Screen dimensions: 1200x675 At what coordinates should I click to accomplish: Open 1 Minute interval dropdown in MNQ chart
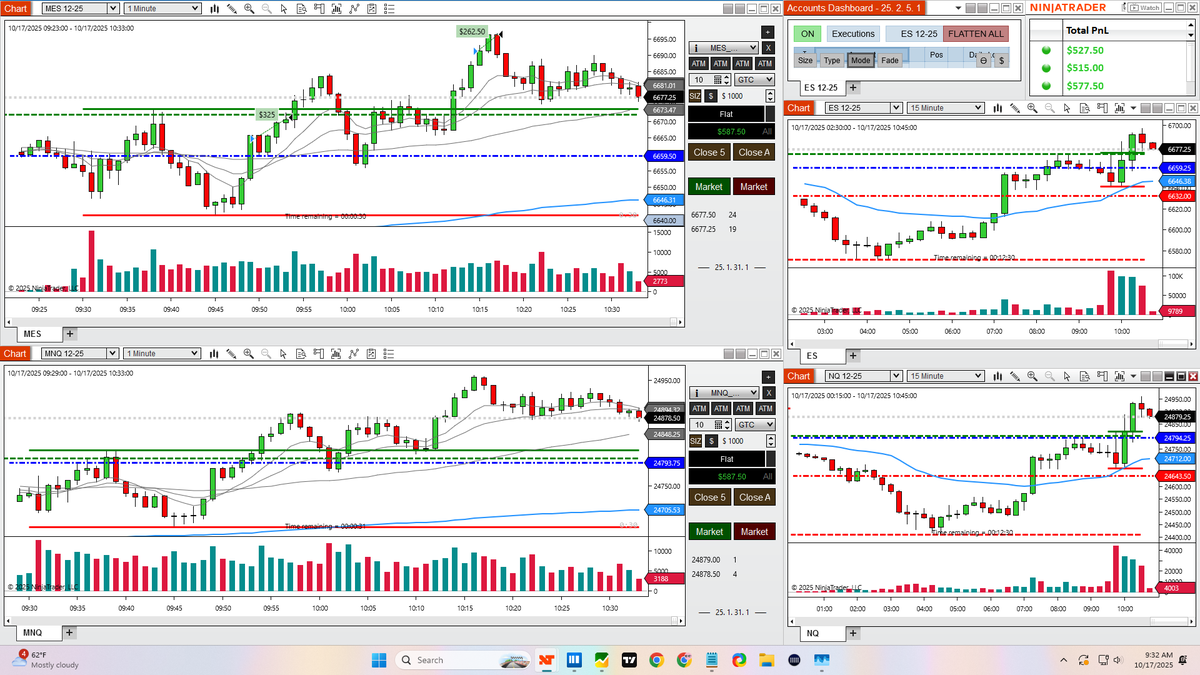(x=194, y=353)
